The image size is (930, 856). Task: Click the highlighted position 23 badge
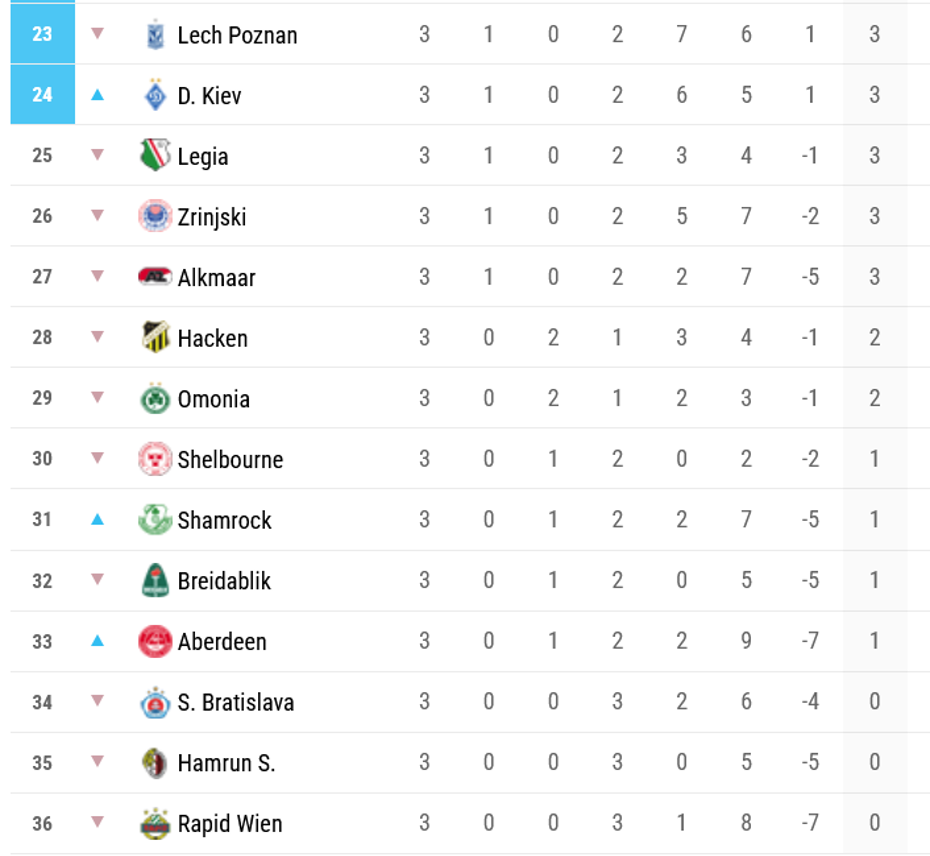pos(42,34)
